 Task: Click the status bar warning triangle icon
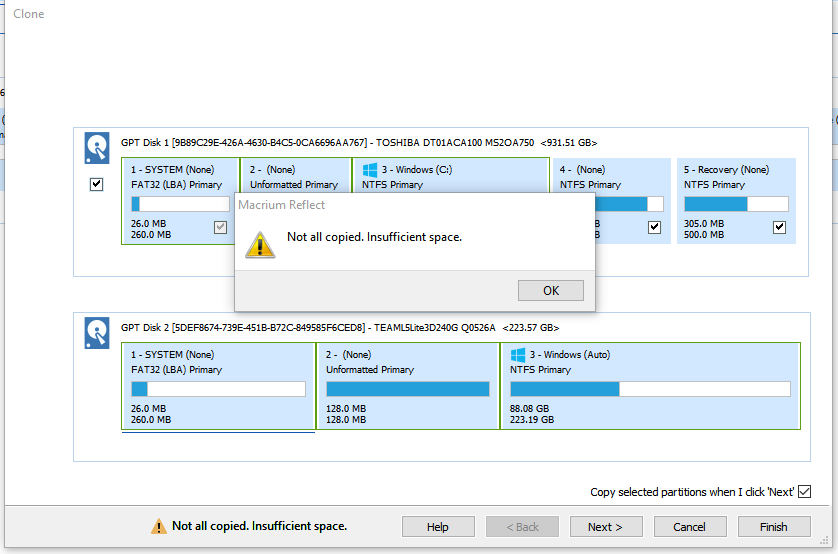(x=159, y=526)
